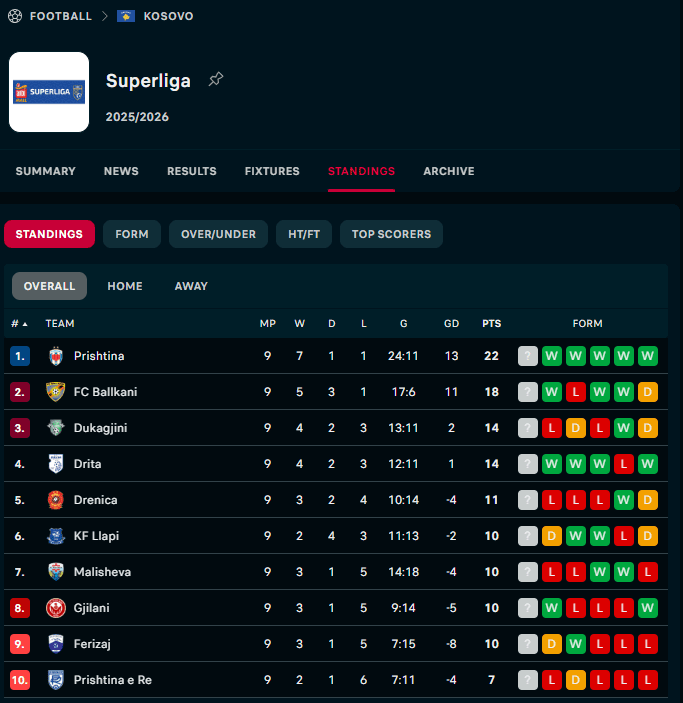The image size is (683, 703).
Task: Click the Kosovo flag icon
Action: point(126,16)
